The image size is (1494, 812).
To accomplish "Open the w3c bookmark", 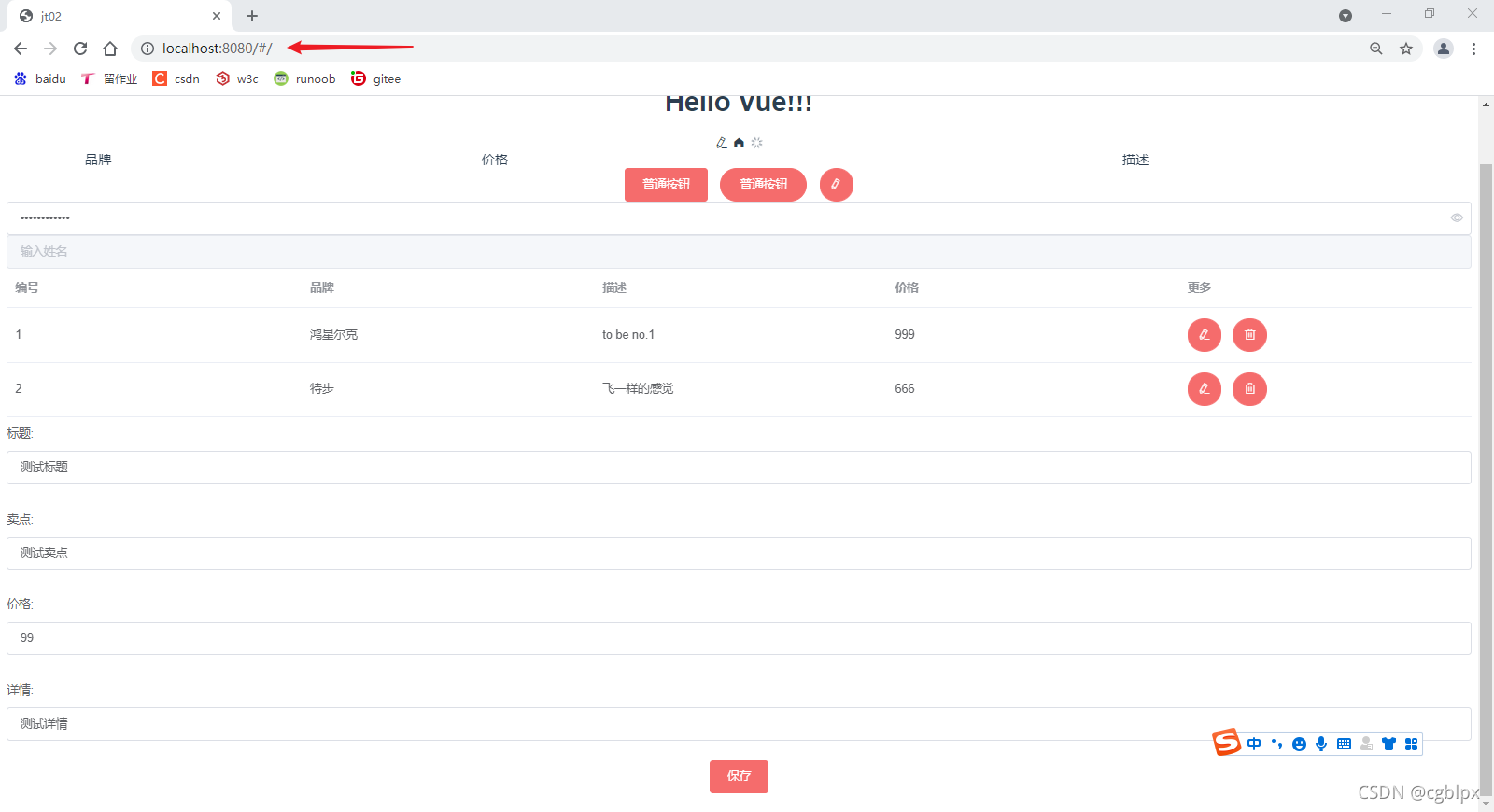I will click(x=237, y=79).
